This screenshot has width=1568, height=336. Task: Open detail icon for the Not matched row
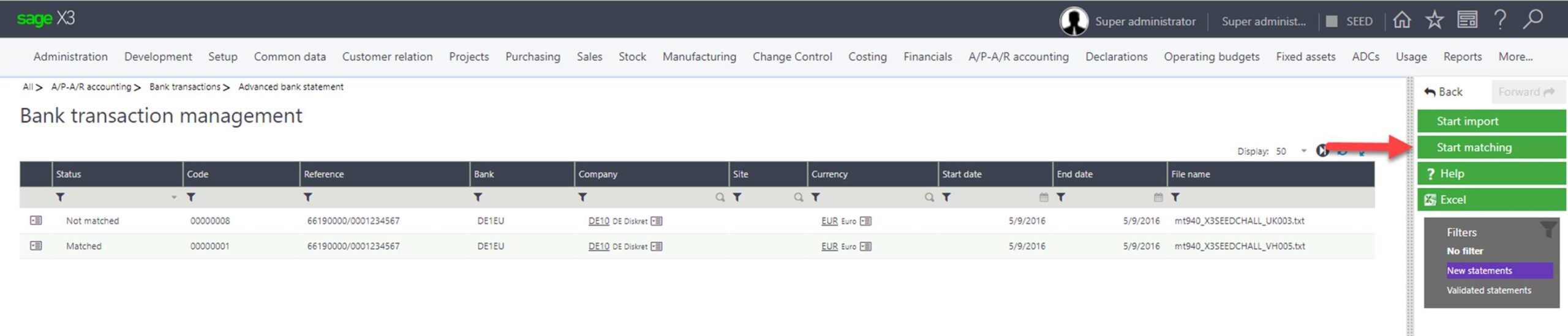[36, 220]
